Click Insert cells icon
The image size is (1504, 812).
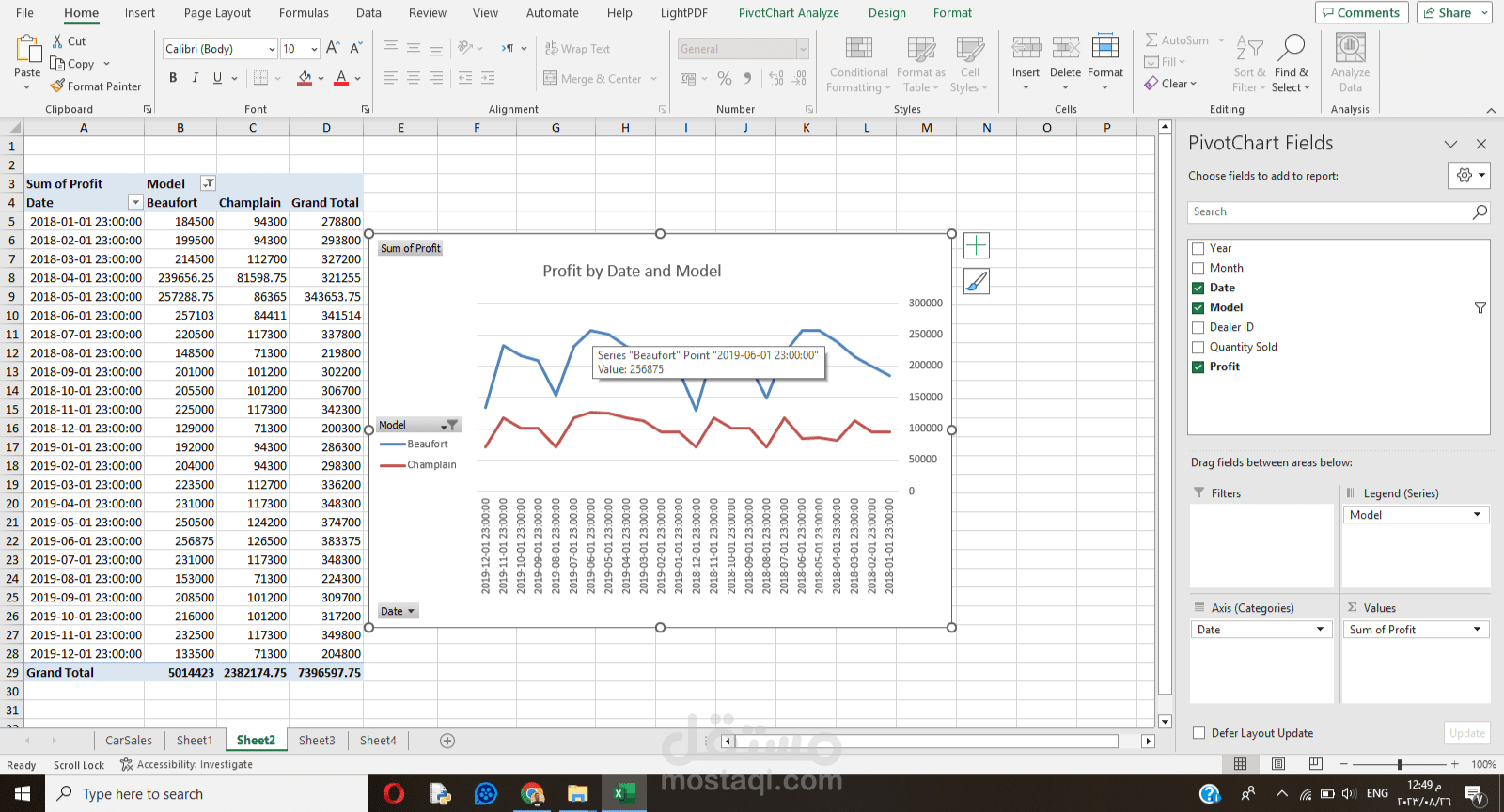(x=1026, y=47)
